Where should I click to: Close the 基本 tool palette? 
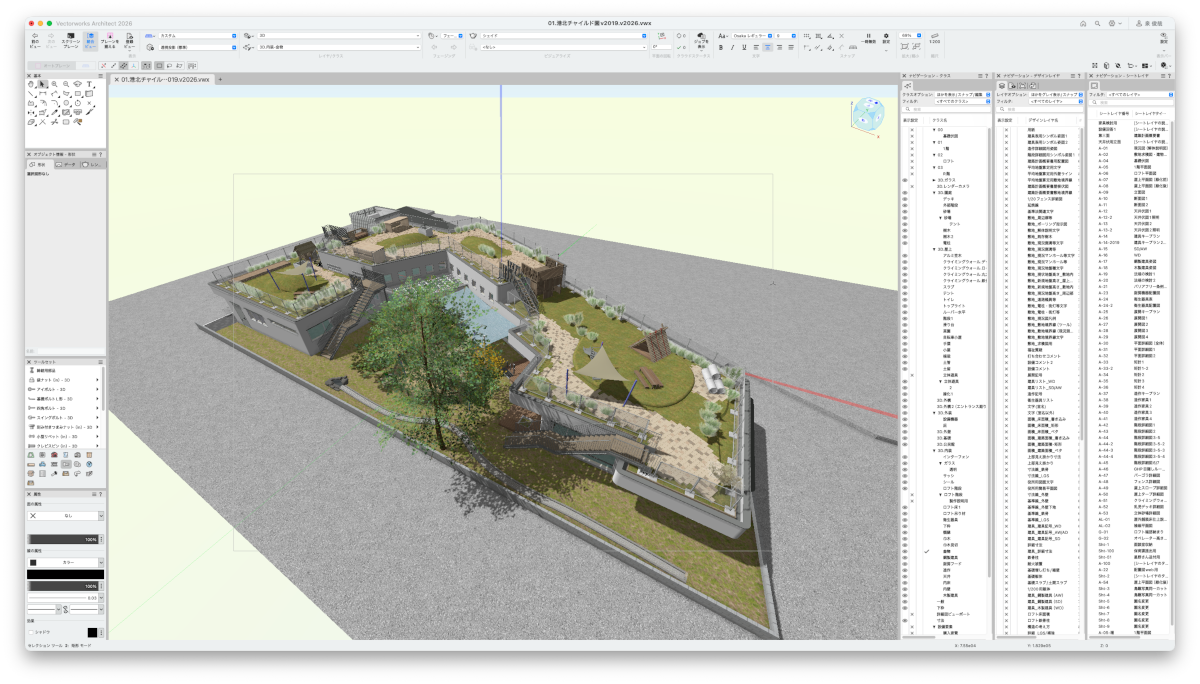(29, 76)
